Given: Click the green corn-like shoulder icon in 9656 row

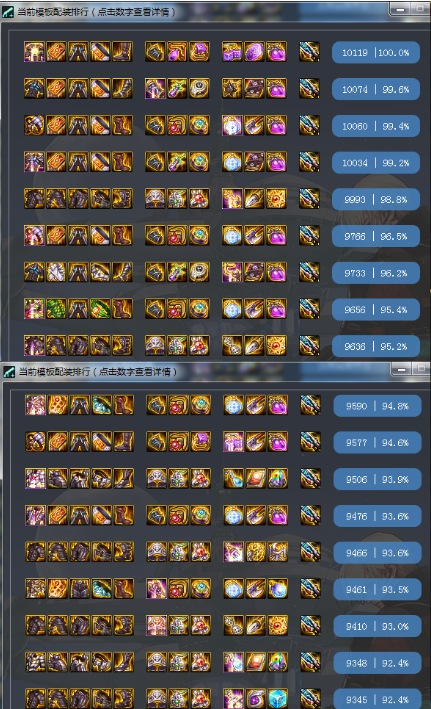Looking at the screenshot, I should [x=57, y=309].
